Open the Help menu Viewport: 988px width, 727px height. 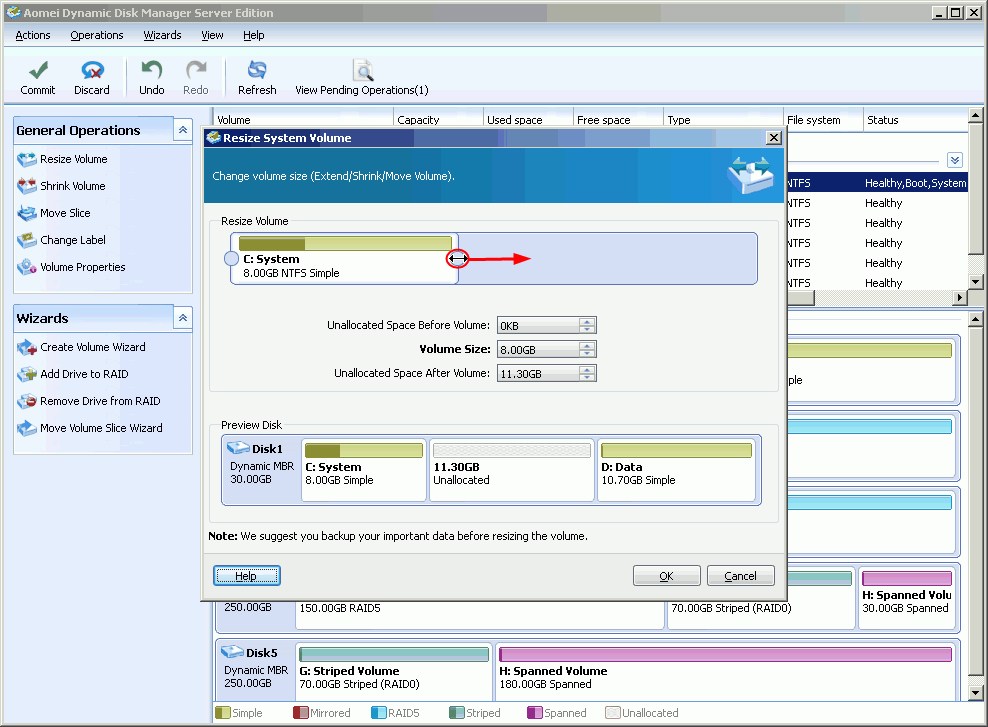(x=254, y=35)
